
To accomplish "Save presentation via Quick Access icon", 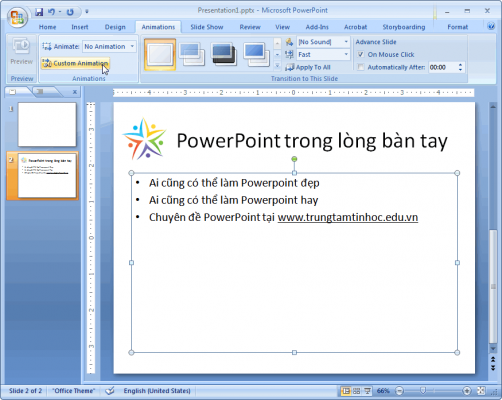I will click(x=39, y=12).
